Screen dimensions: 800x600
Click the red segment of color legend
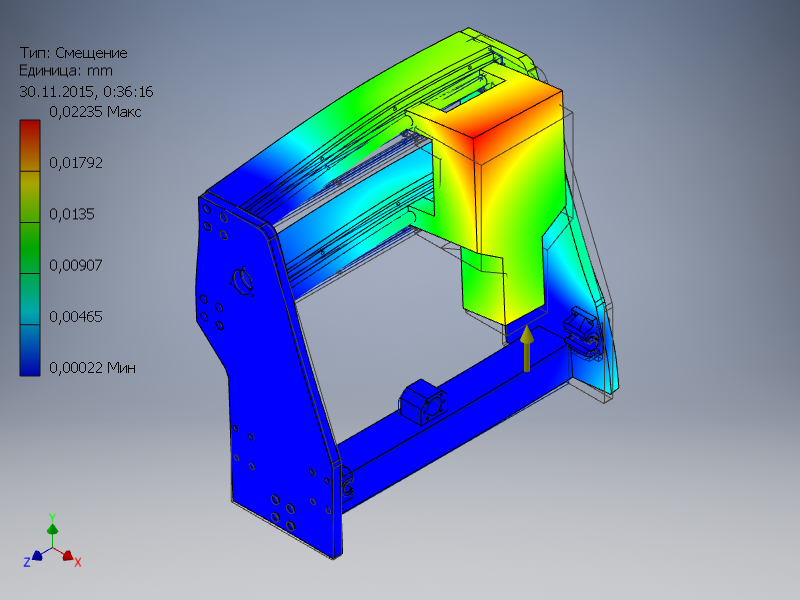tap(30, 145)
